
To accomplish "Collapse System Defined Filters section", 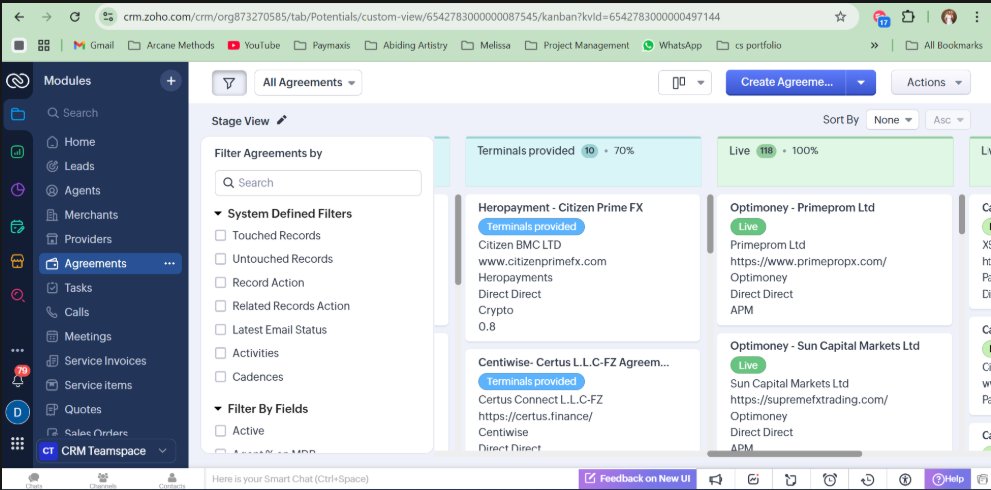I will coord(218,214).
